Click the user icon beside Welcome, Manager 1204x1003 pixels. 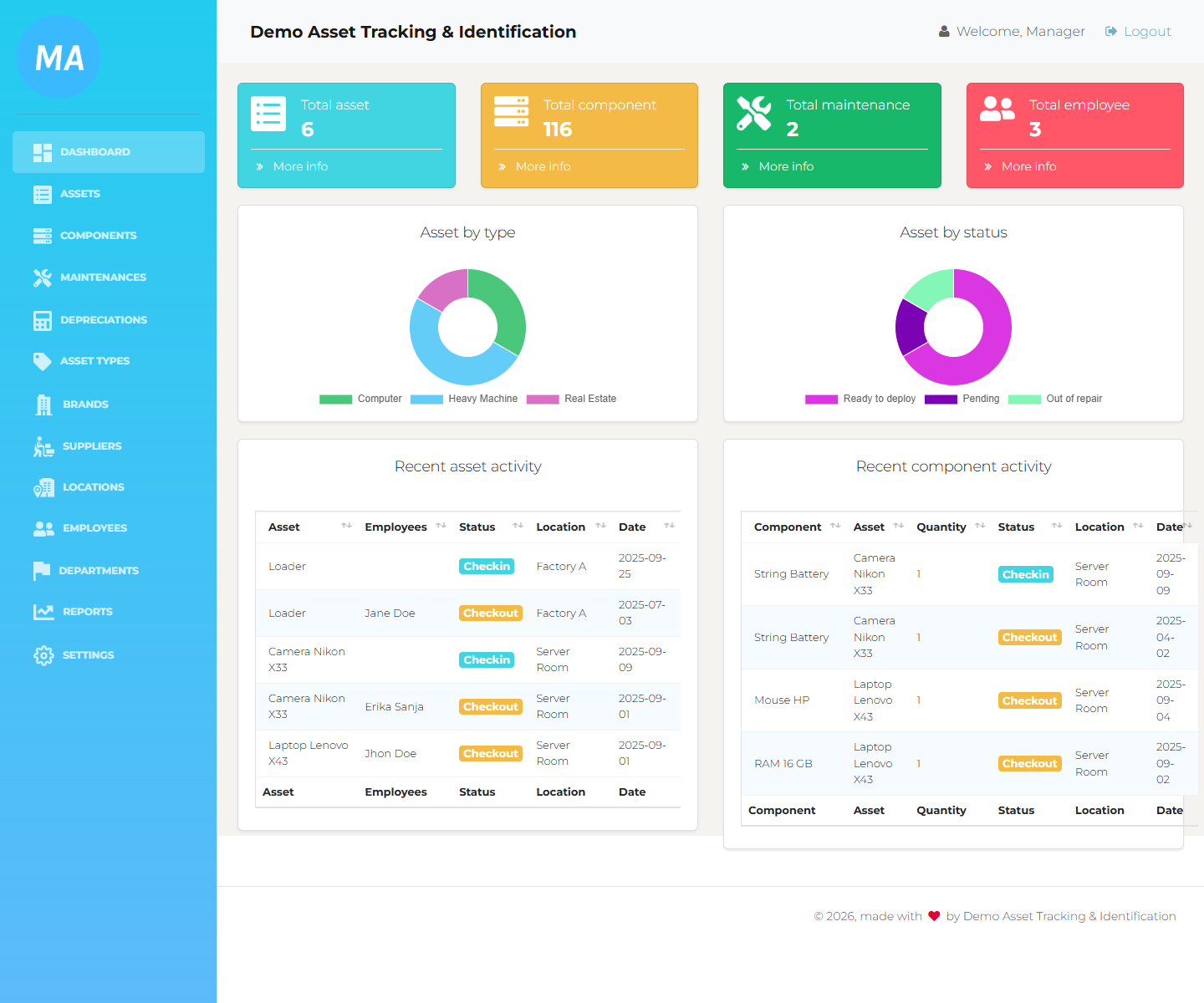pos(944,32)
